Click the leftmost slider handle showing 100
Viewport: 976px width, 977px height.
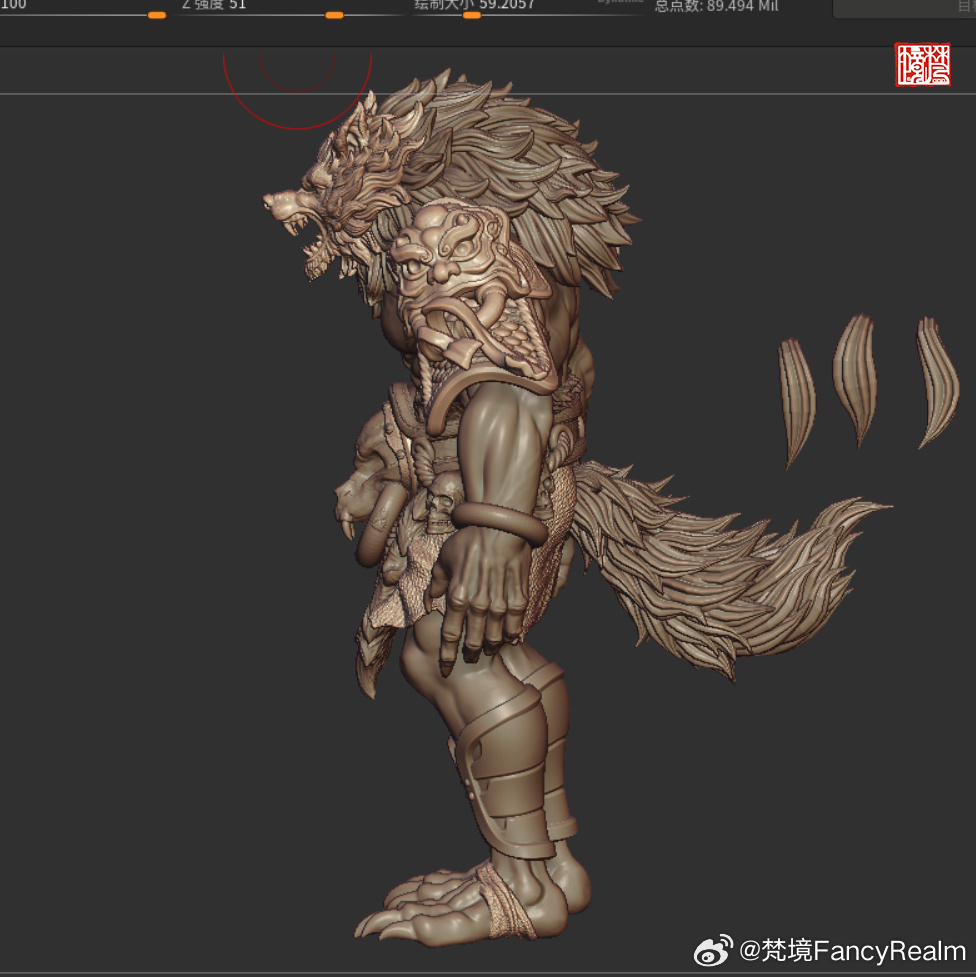[x=157, y=15]
